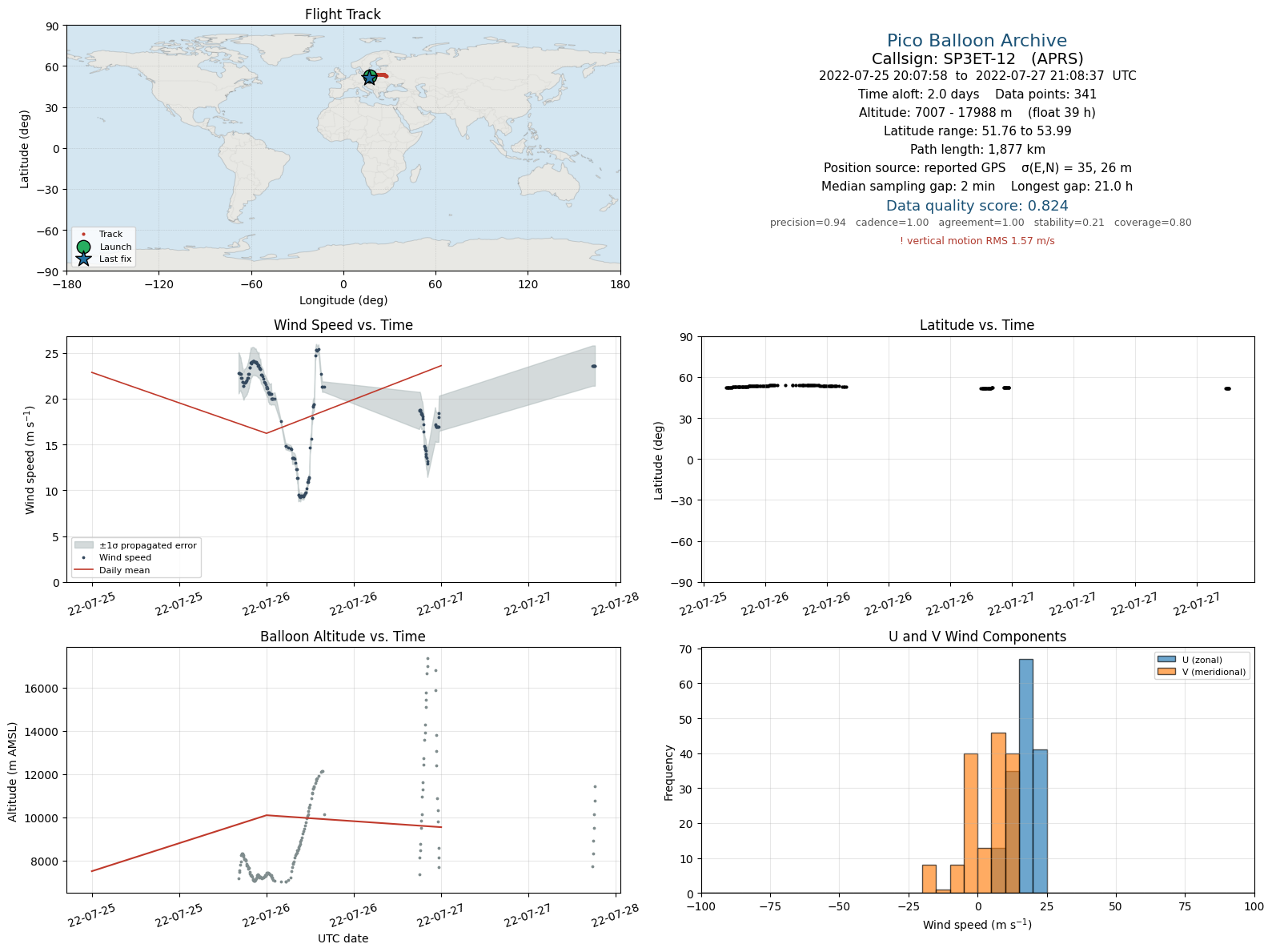Select the grey ±1σ propagated error swatch
Image resolution: width=1272 pixels, height=952 pixels.
[x=83, y=545]
